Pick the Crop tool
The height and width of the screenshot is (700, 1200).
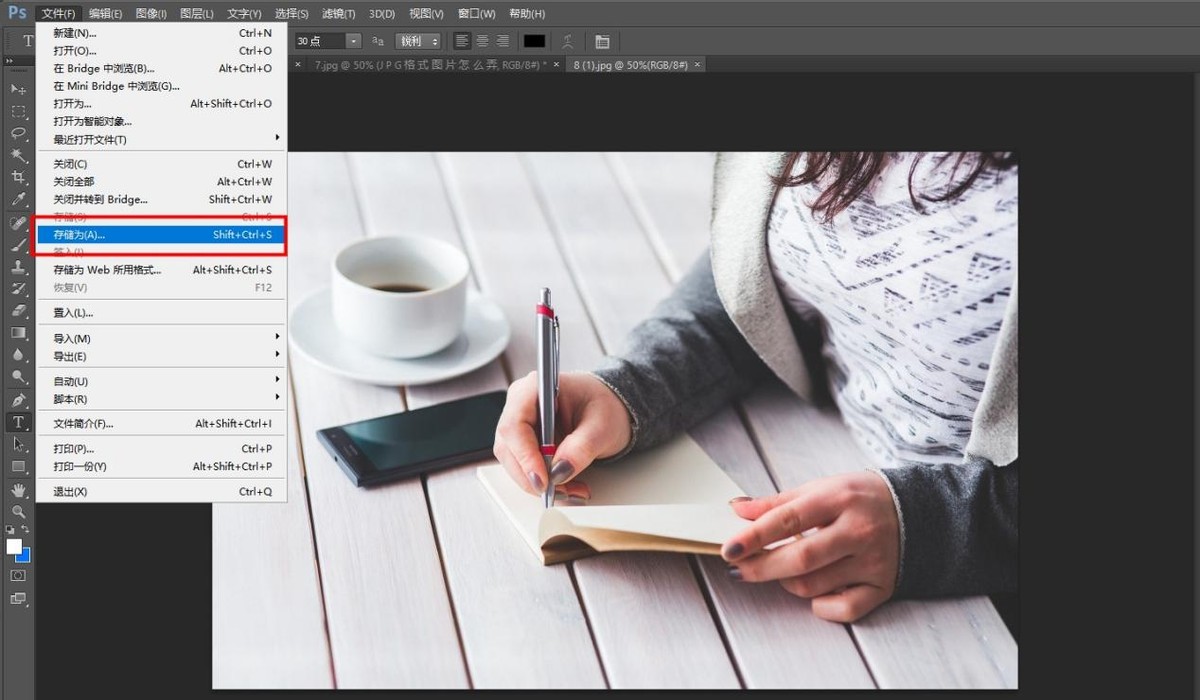coord(18,177)
